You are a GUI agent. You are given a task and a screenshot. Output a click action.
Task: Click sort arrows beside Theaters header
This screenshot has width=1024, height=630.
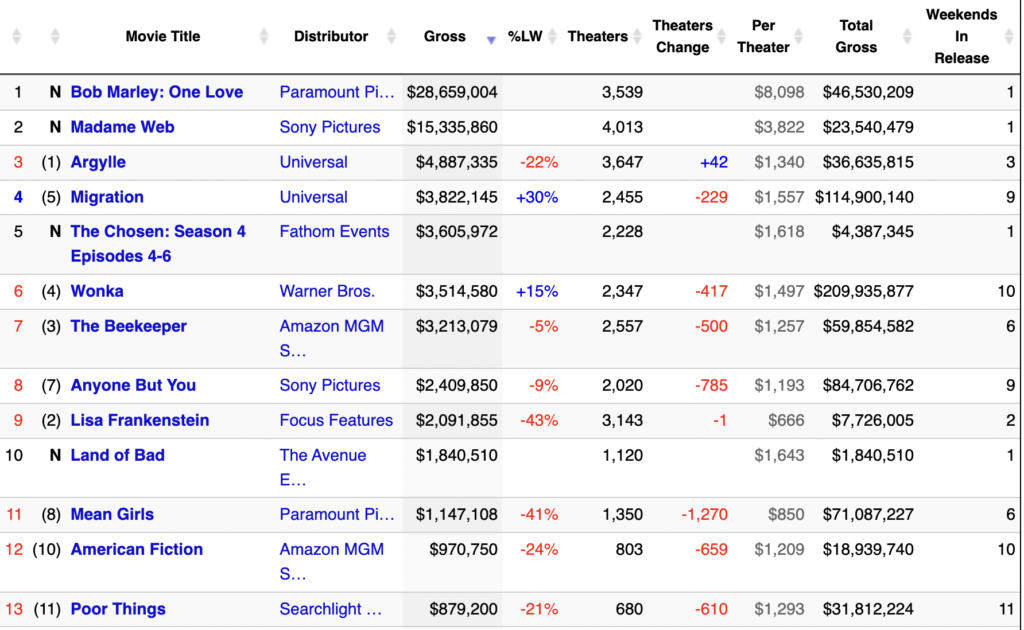coord(637,37)
